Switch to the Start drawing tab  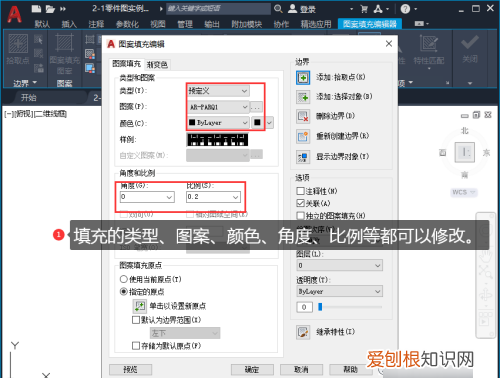pyautogui.click(x=29, y=98)
